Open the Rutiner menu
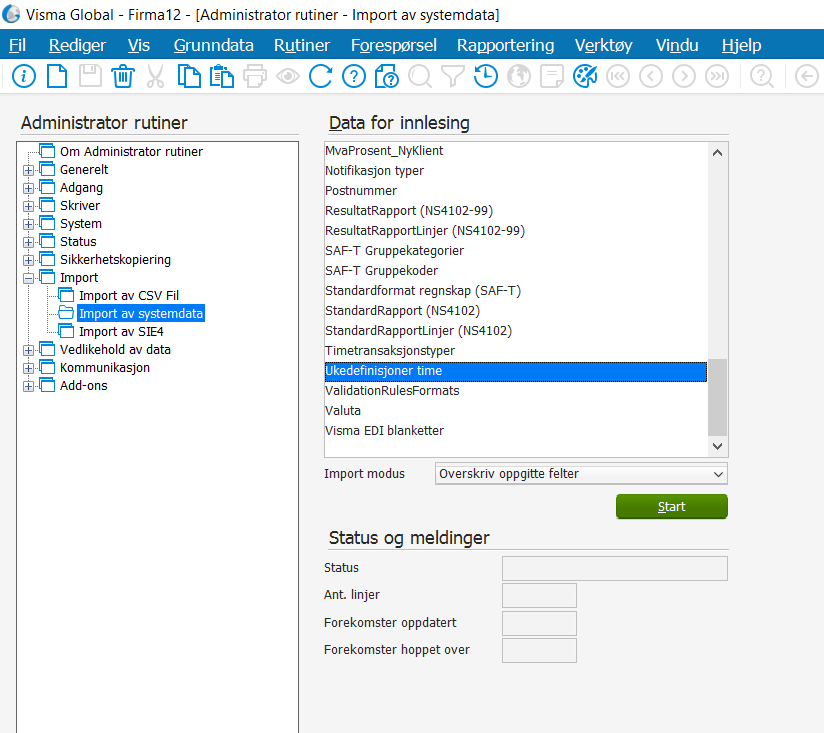This screenshot has width=824, height=733. tap(302, 45)
